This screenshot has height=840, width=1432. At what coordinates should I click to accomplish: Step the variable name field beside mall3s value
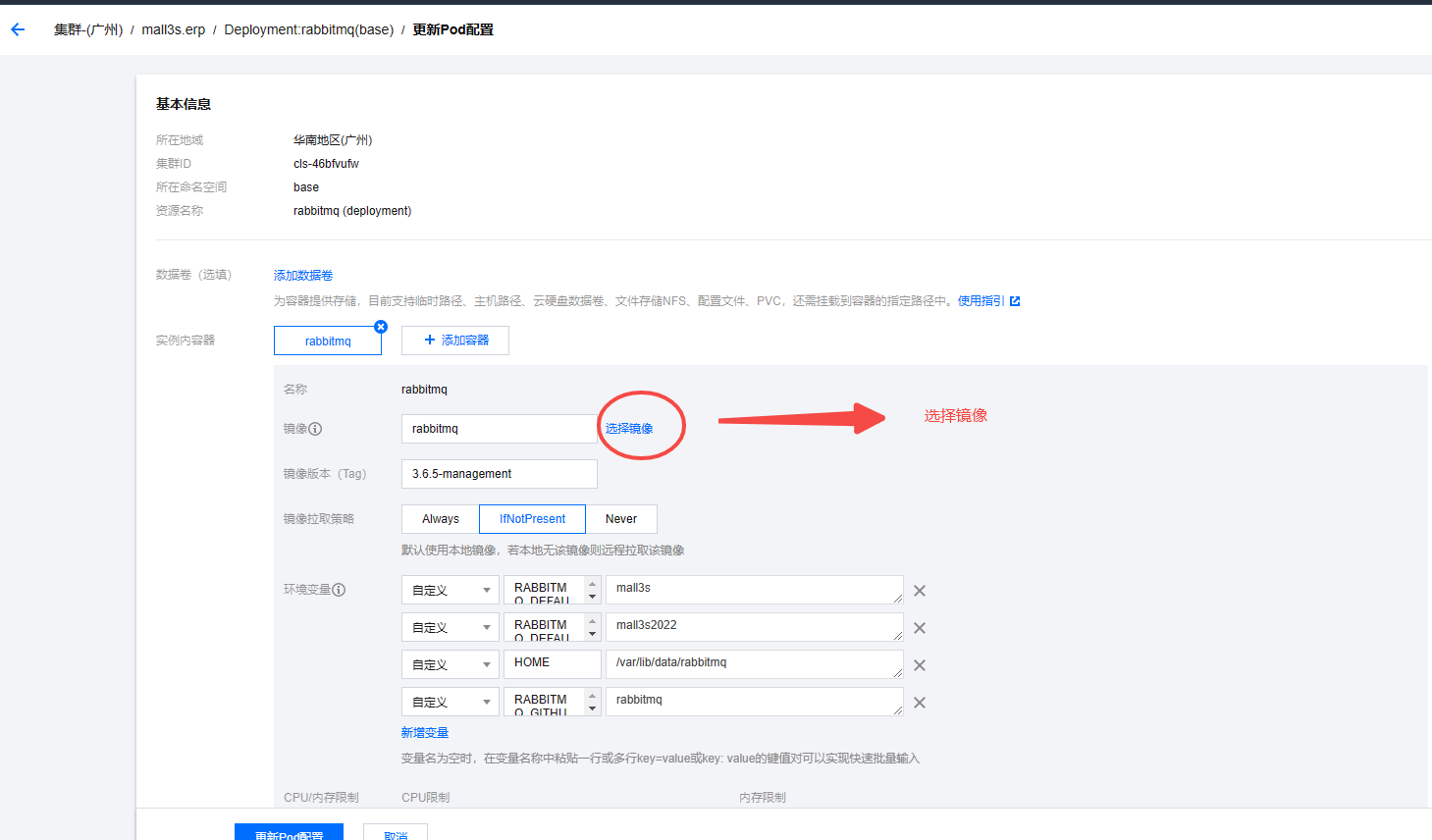click(x=593, y=590)
